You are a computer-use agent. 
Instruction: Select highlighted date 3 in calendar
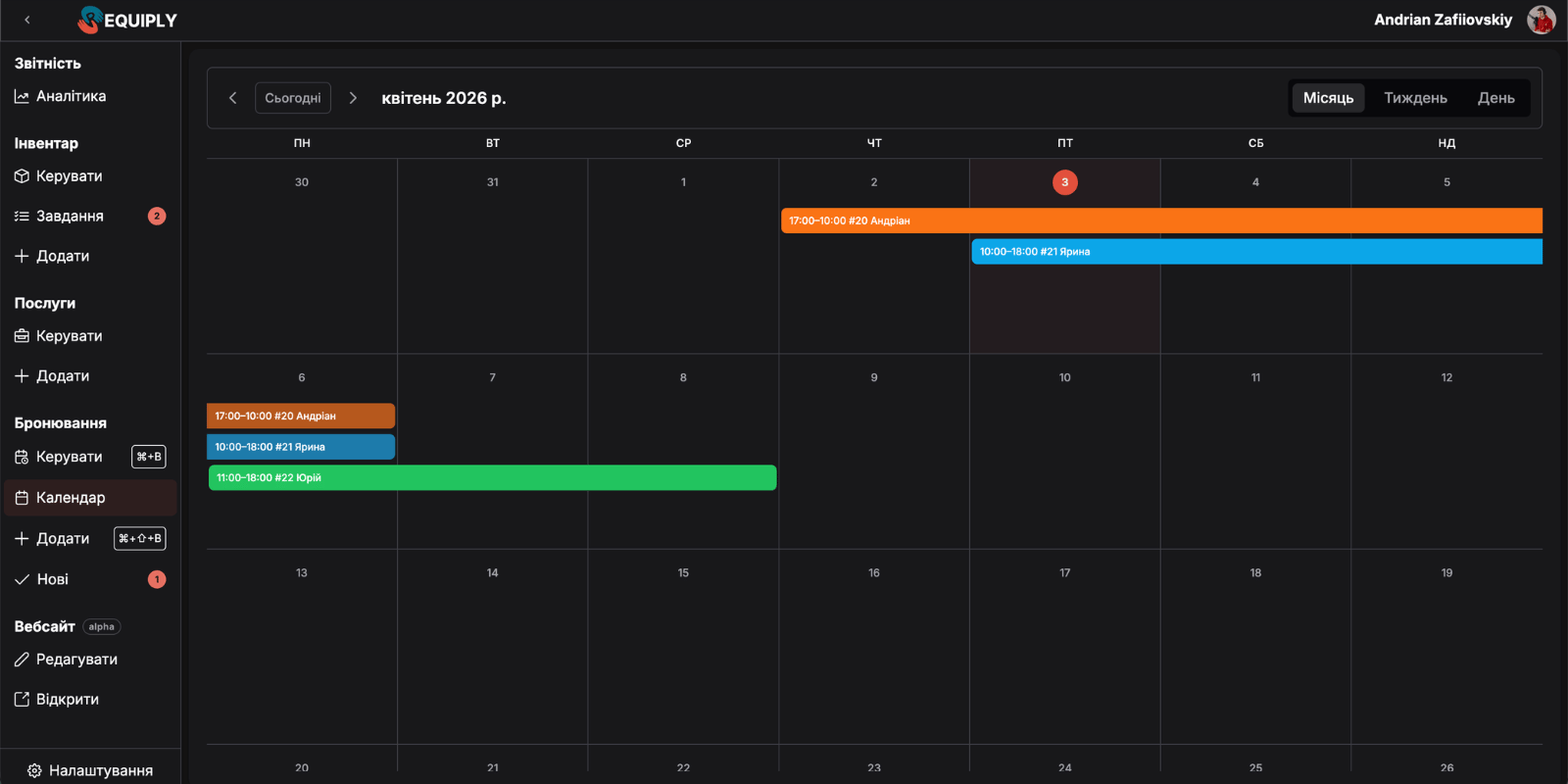pos(1064,182)
